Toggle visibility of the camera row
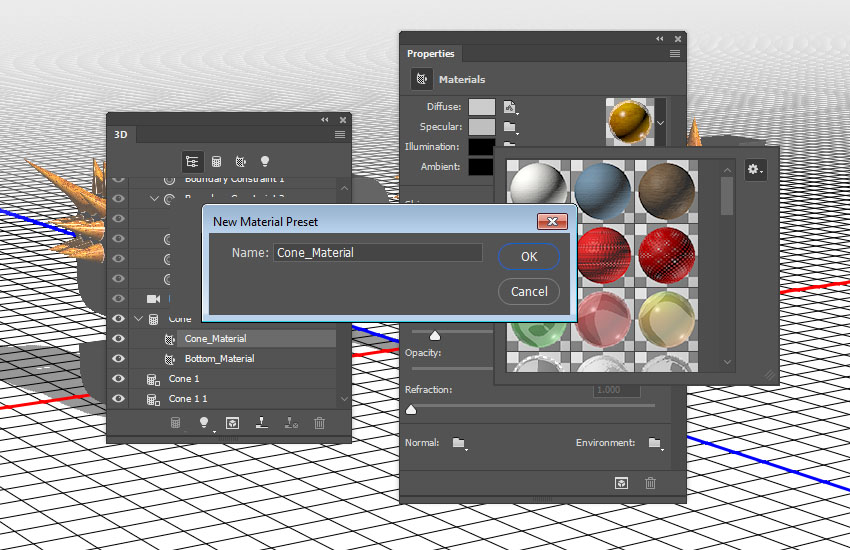This screenshot has height=551, width=850. pos(118,298)
